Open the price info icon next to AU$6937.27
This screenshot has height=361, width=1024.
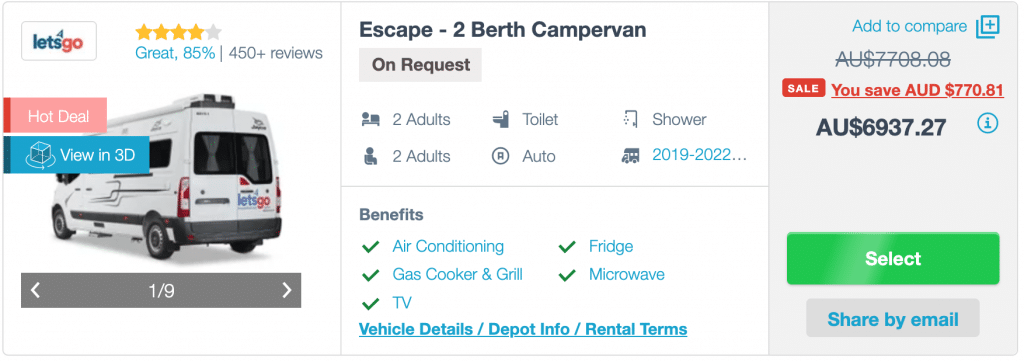coord(987,123)
